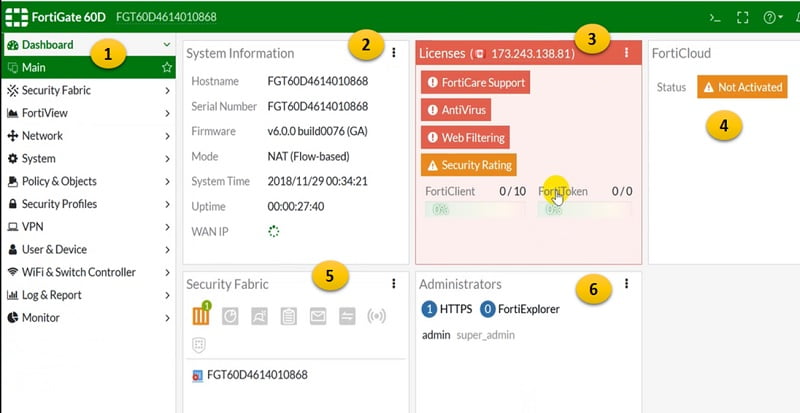Click the Hostname value FGT60D4614010868
The height and width of the screenshot is (413, 800).
pyautogui.click(x=318, y=81)
